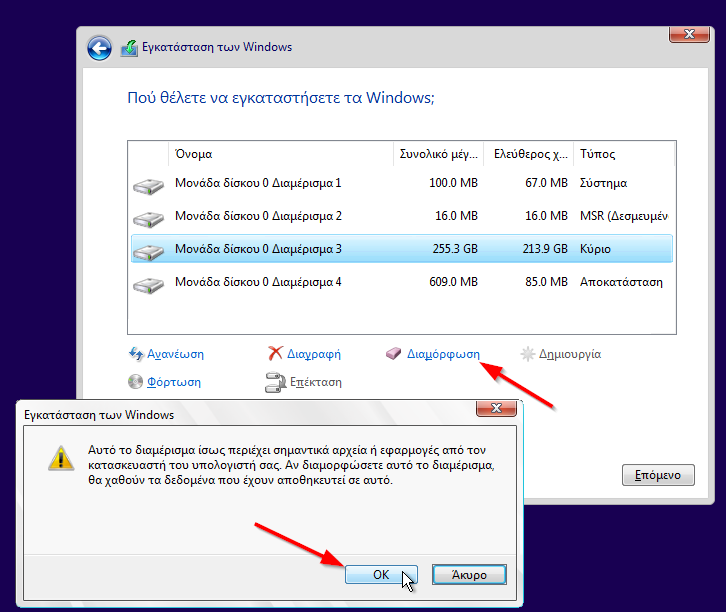Viewport: 726px width, 612px height.
Task: Click the Δημιουργία link
Action: coord(570,354)
